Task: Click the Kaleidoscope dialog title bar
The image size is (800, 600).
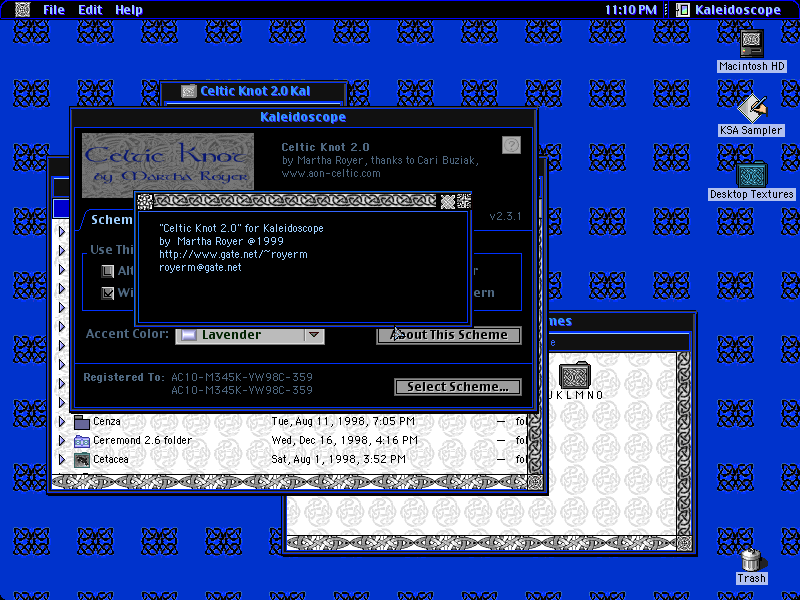Action: coord(303,117)
